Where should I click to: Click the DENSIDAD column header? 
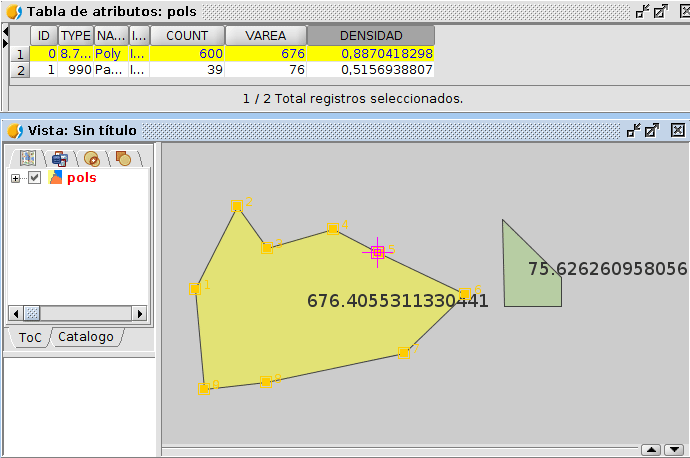(371, 35)
